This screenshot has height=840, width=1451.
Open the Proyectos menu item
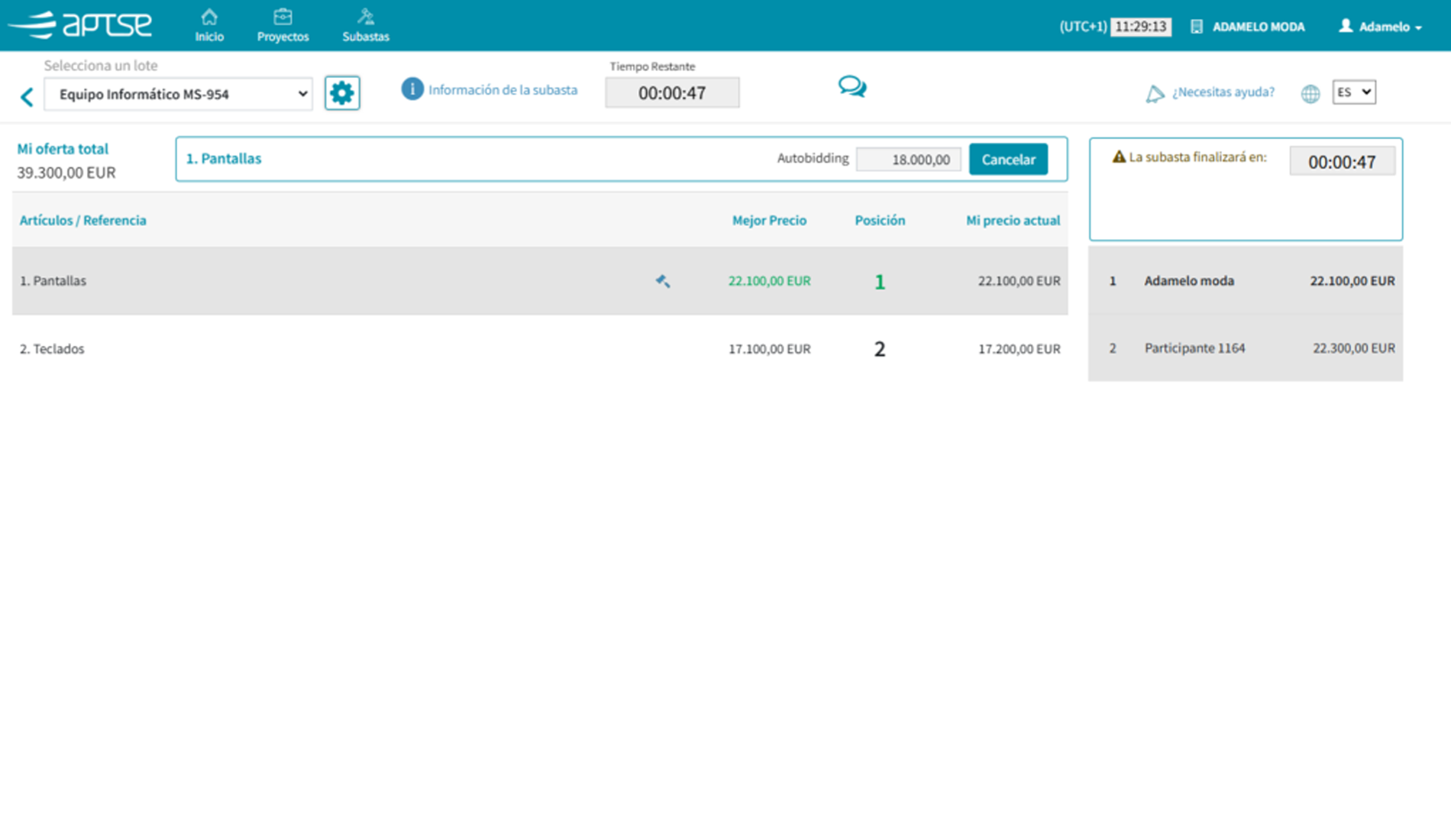(283, 25)
